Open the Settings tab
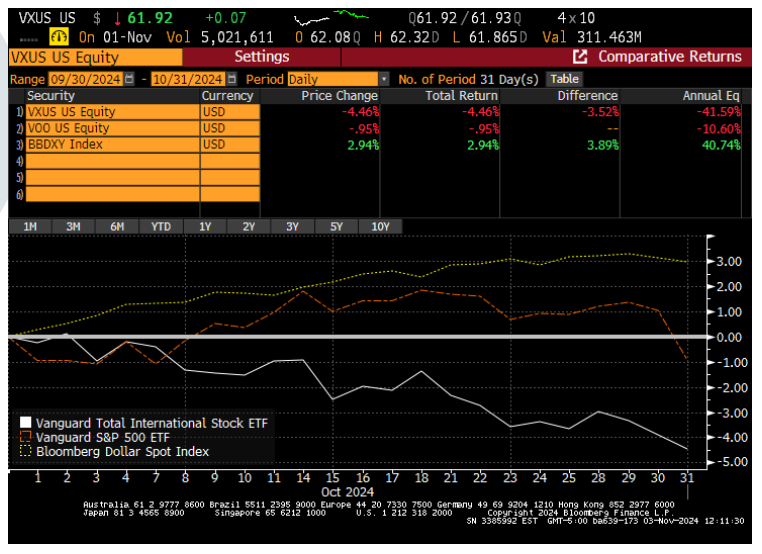This screenshot has height=554, width=762. pos(262,57)
